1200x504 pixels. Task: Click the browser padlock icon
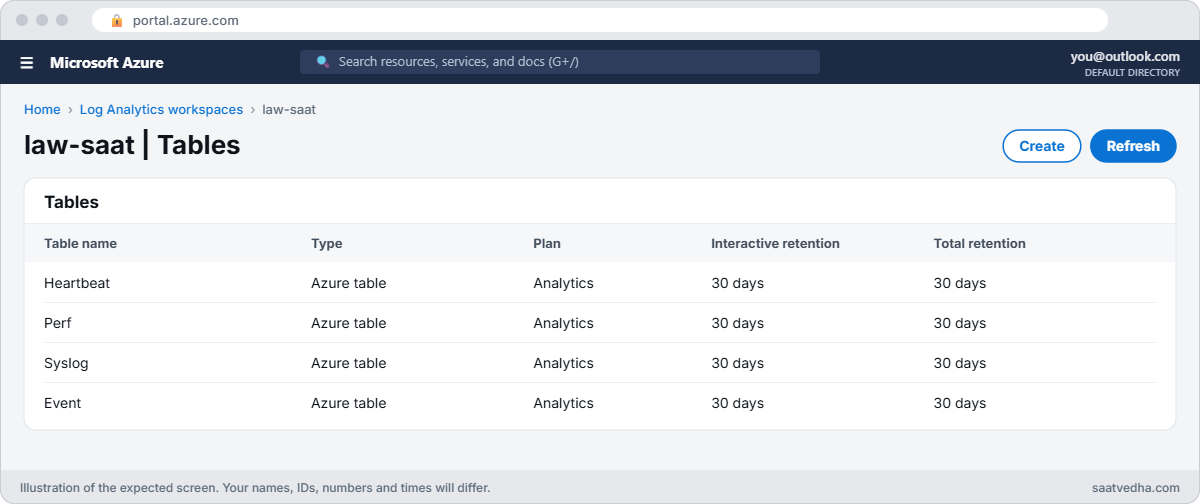(117, 20)
